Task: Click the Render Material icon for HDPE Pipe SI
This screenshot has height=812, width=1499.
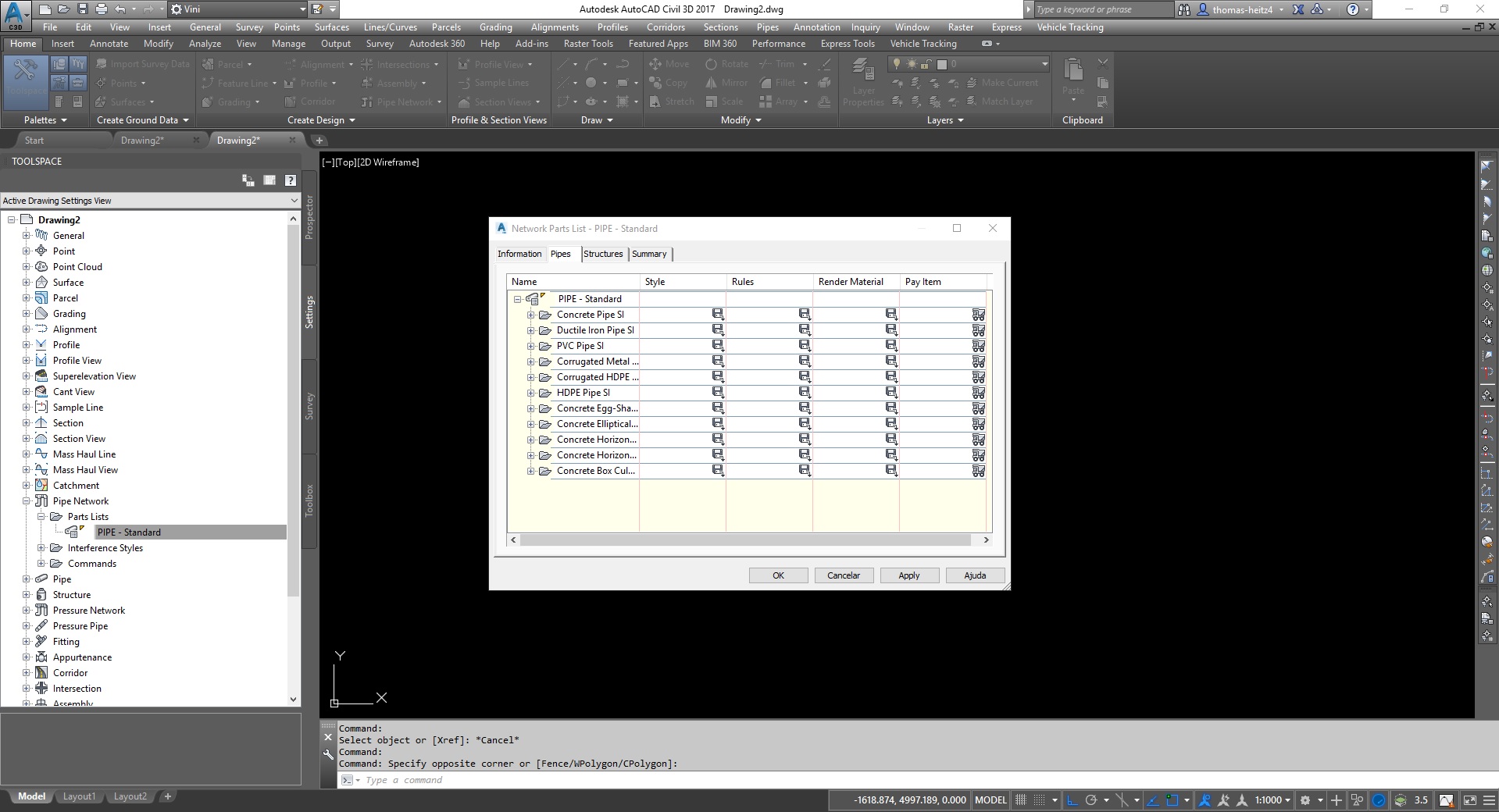Action: point(891,392)
